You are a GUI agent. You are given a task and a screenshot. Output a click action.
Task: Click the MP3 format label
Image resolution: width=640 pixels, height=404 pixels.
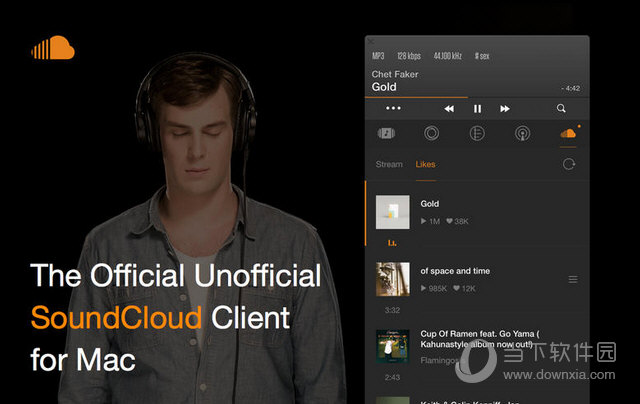[x=378, y=56]
